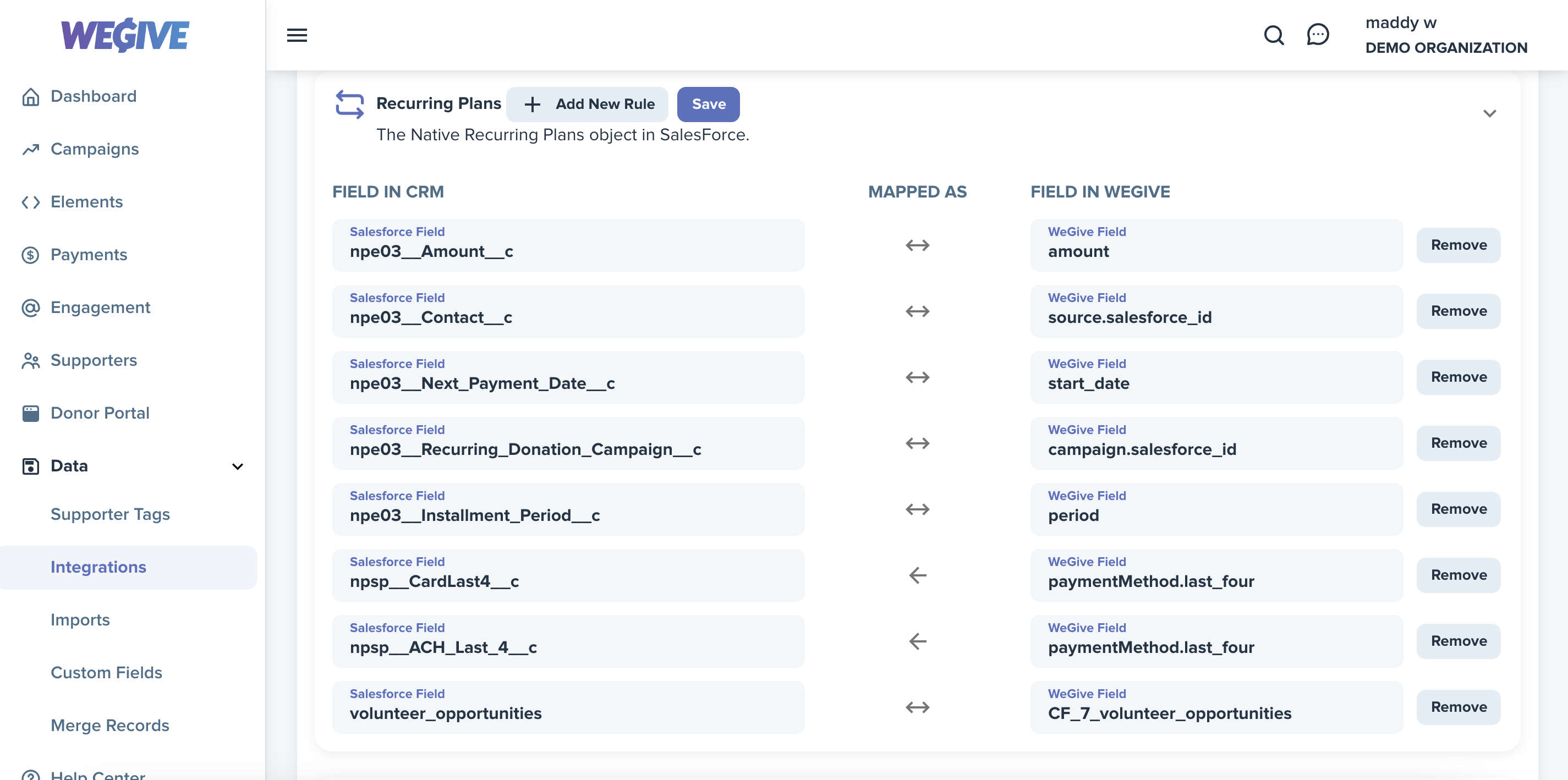Collapse the Data submenu chevron

238,466
